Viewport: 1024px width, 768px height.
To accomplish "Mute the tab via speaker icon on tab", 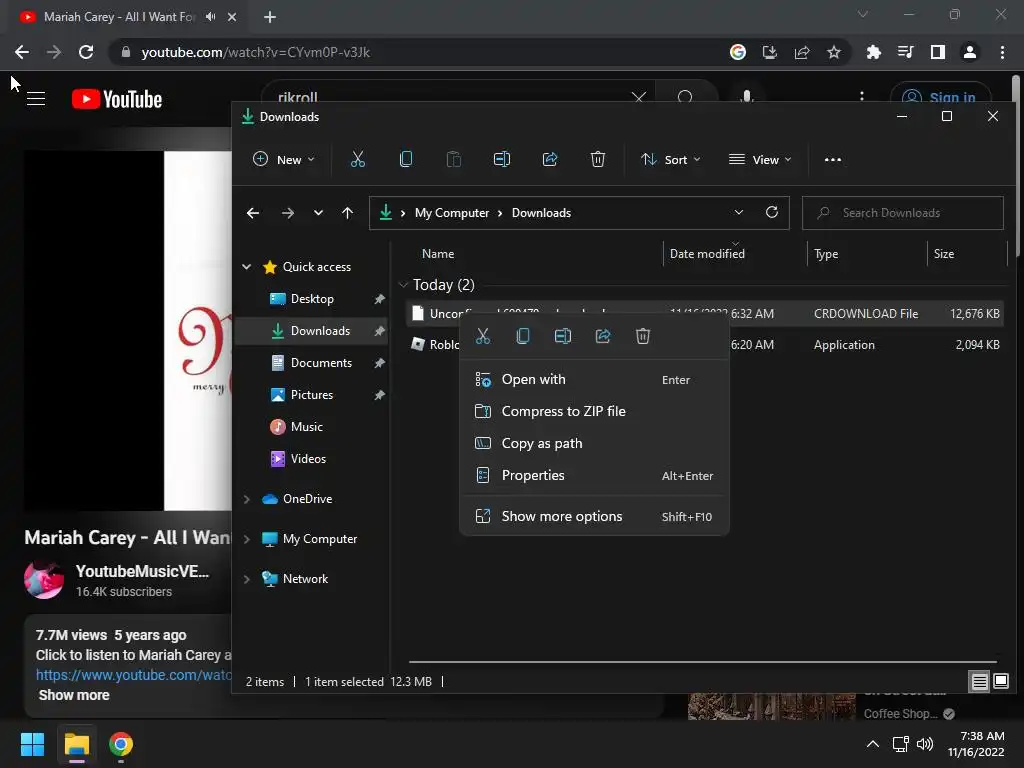I will coord(210,17).
